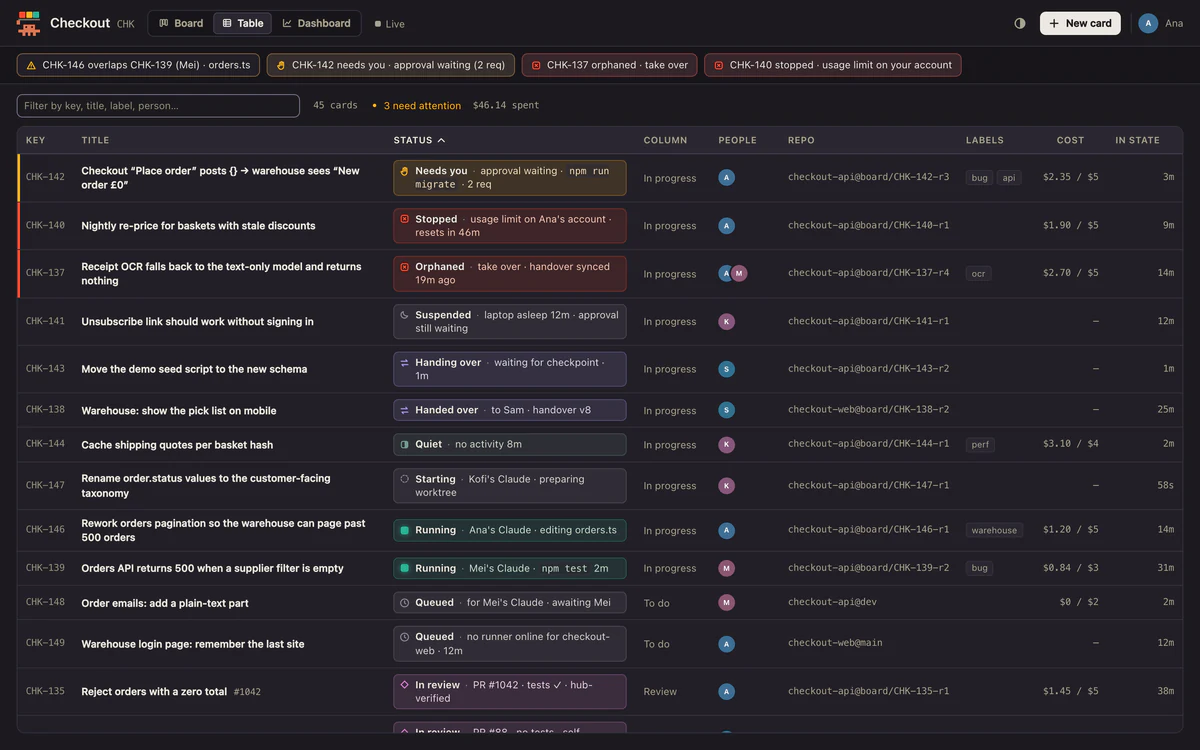Screen dimensions: 1200x750
Task: Sort by the Column header
Action: point(665,140)
